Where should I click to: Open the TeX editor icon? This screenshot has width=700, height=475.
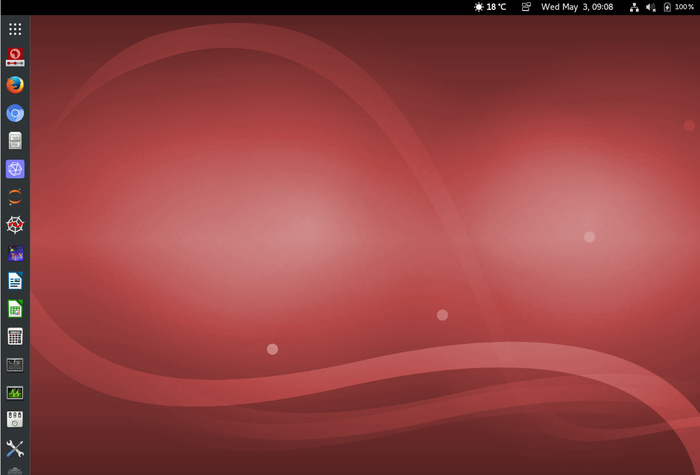click(x=15, y=253)
